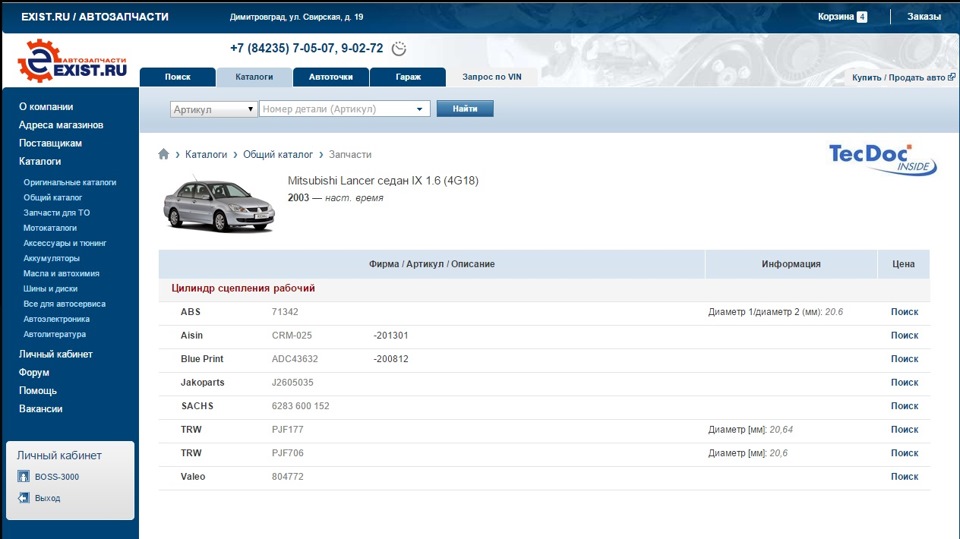
Task: Select Общий каталог in sidebar
Action: click(x=53, y=198)
